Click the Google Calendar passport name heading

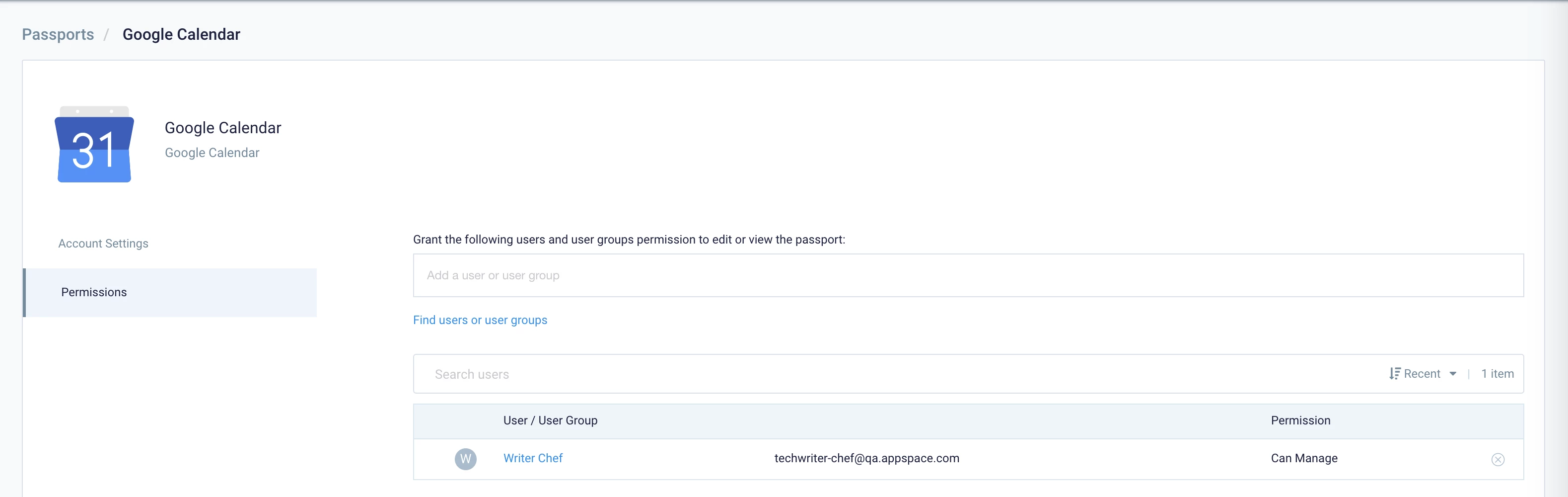point(223,128)
